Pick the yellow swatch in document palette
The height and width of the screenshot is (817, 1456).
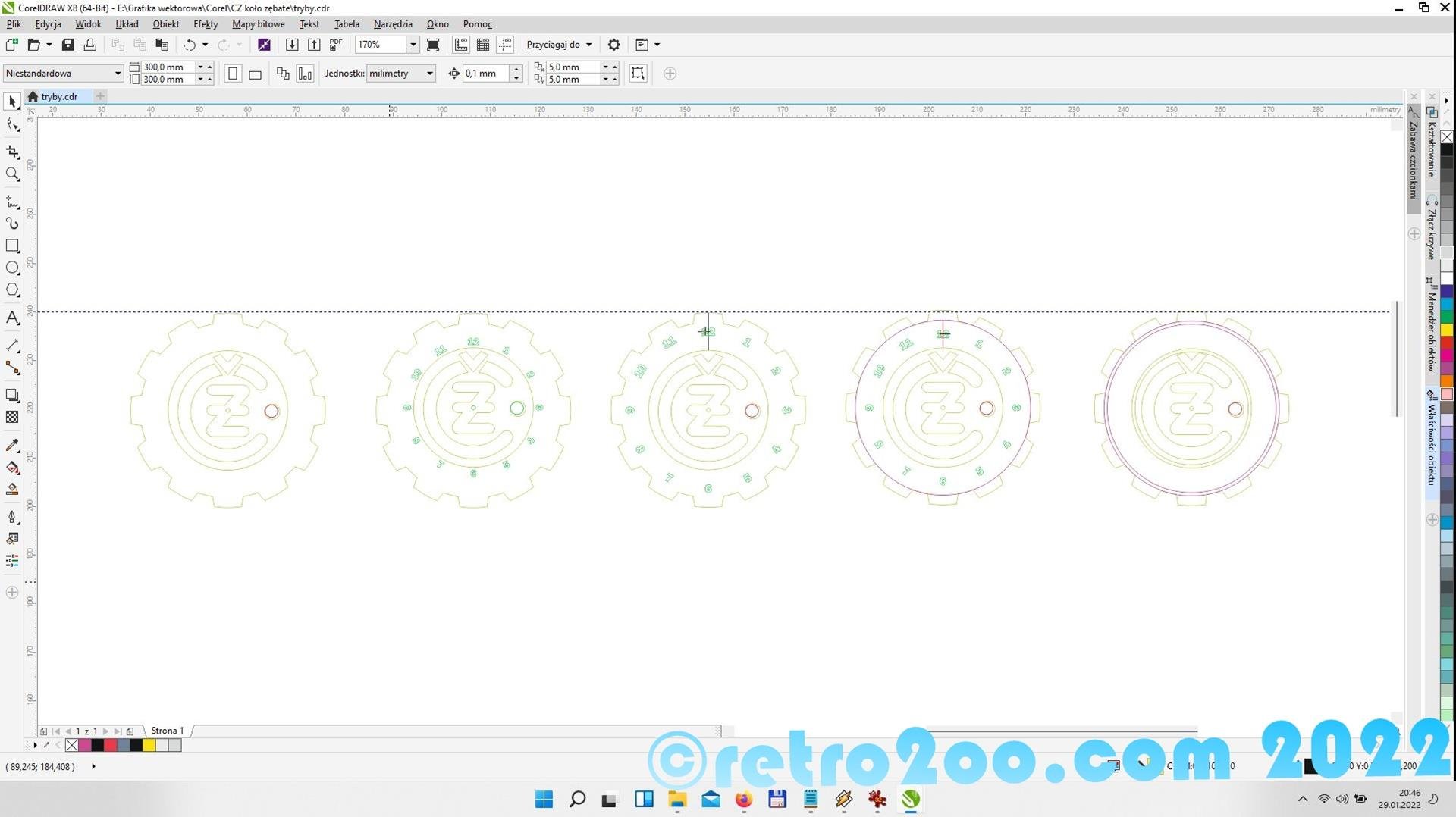click(149, 745)
